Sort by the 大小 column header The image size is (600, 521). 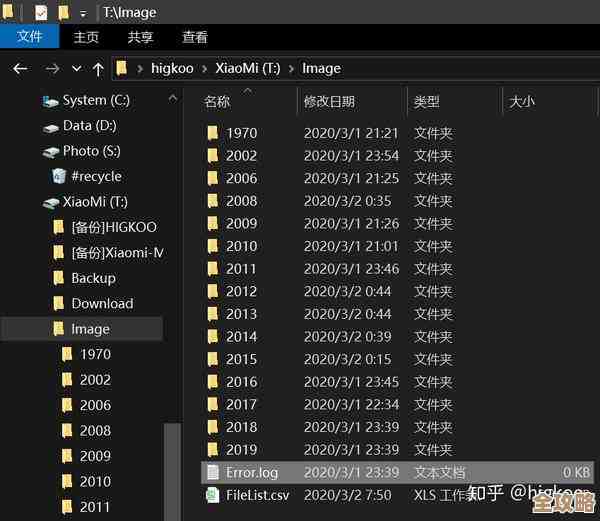click(x=522, y=102)
